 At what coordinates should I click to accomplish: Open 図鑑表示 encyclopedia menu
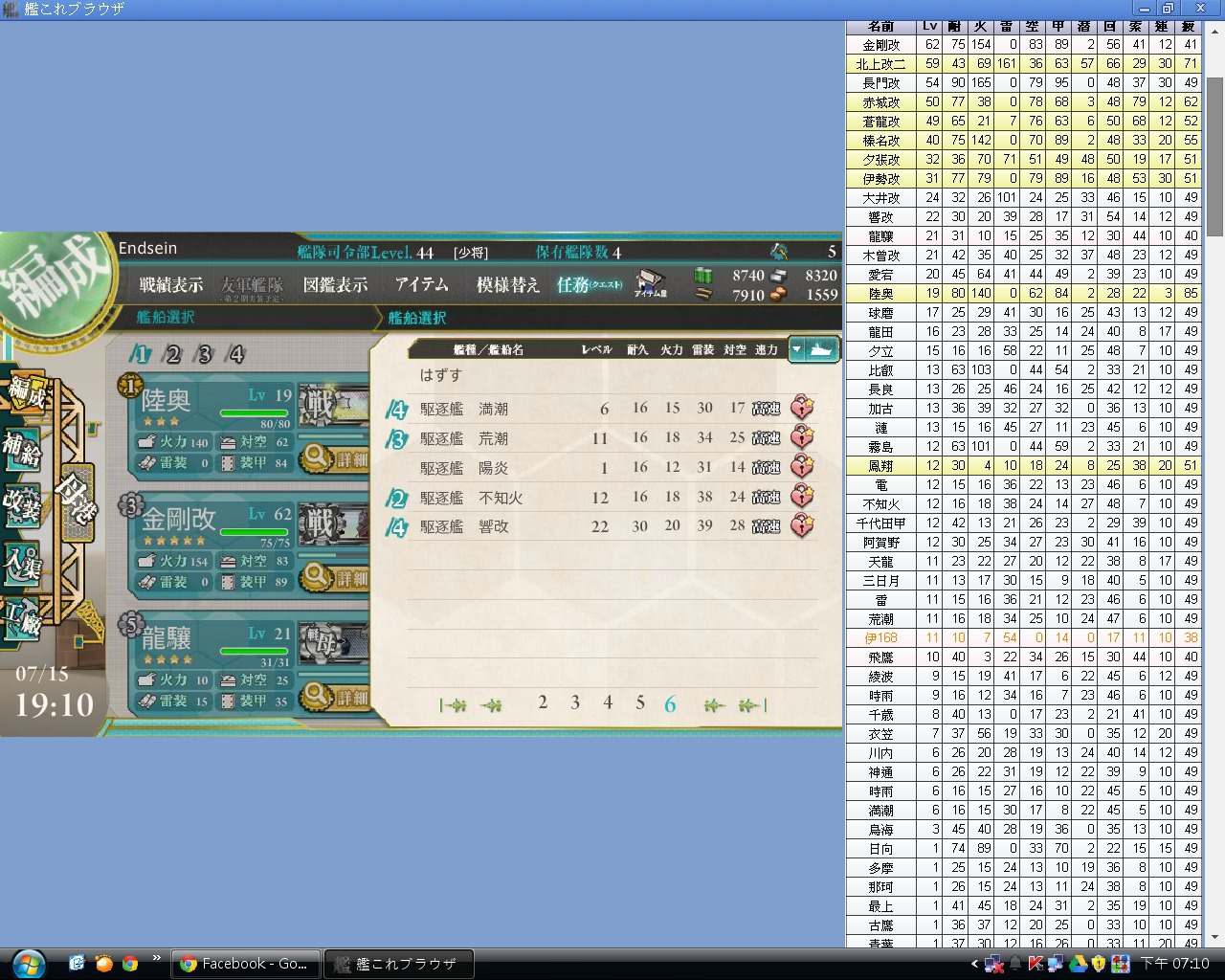335,284
